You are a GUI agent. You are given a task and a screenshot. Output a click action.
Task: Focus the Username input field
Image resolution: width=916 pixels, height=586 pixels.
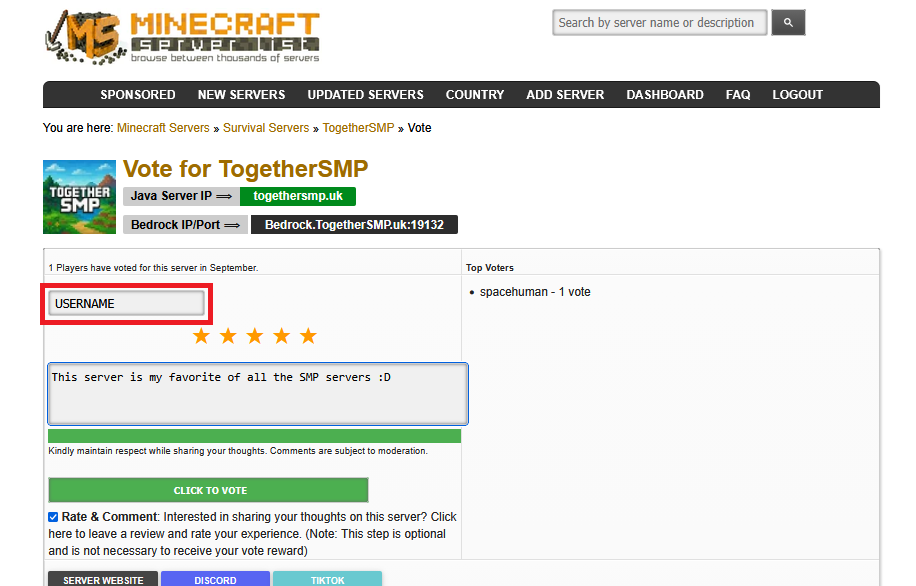pyautogui.click(x=126, y=304)
